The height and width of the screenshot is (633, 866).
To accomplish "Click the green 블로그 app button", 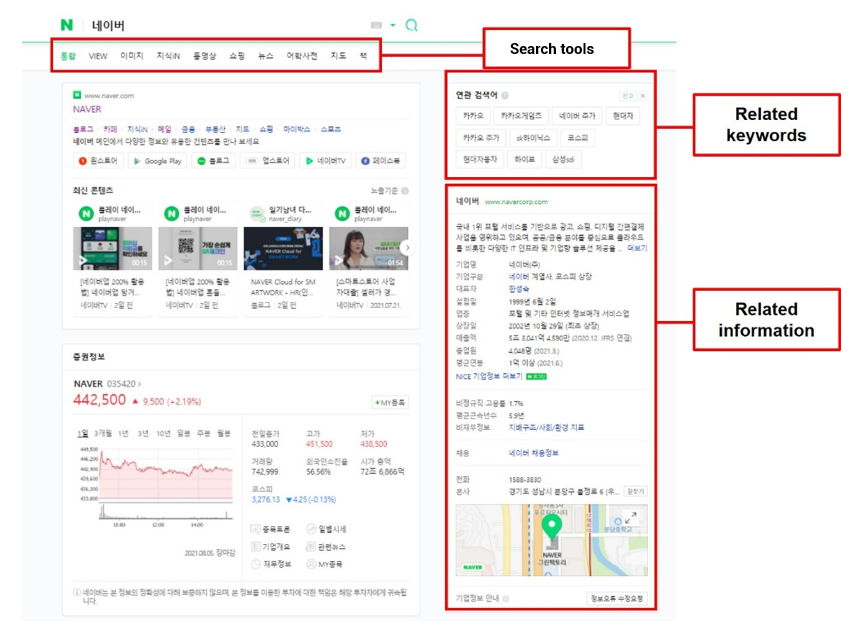I will (x=214, y=161).
